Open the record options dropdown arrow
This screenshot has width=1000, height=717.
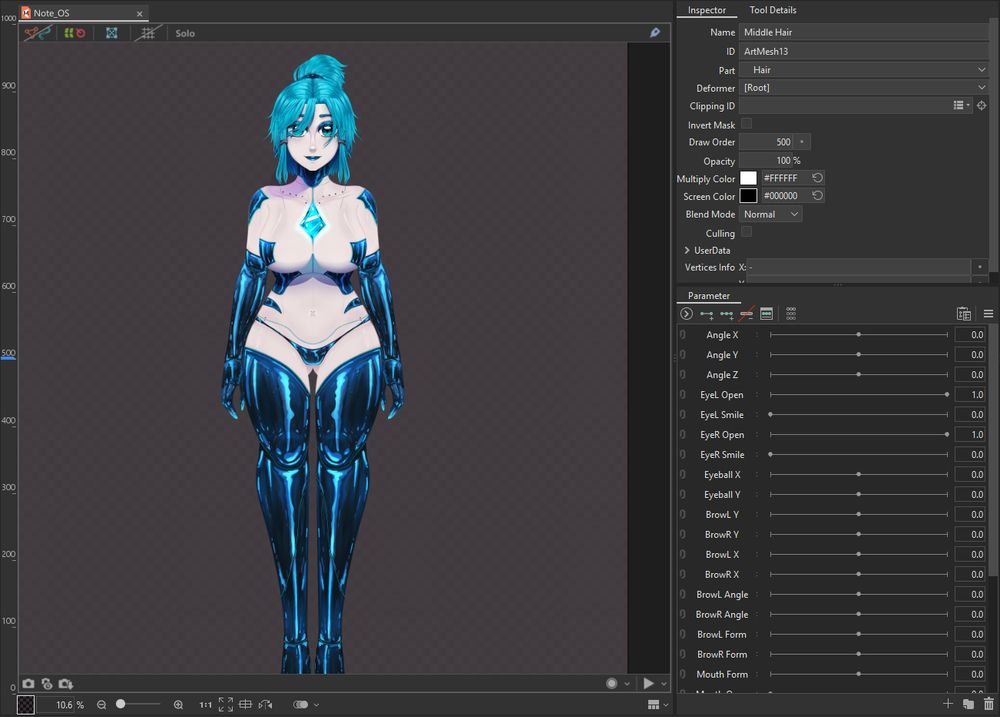pos(627,684)
